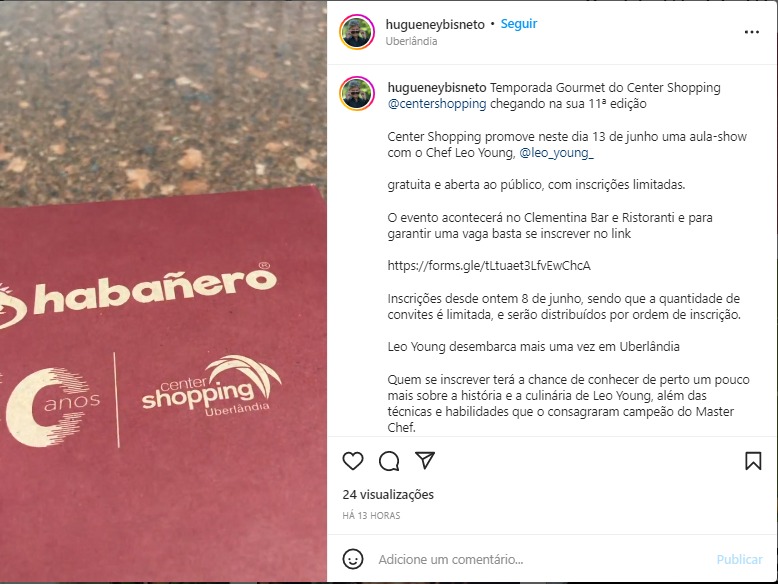Click the habañero post photo
The width and height of the screenshot is (778, 584).
pyautogui.click(x=163, y=292)
